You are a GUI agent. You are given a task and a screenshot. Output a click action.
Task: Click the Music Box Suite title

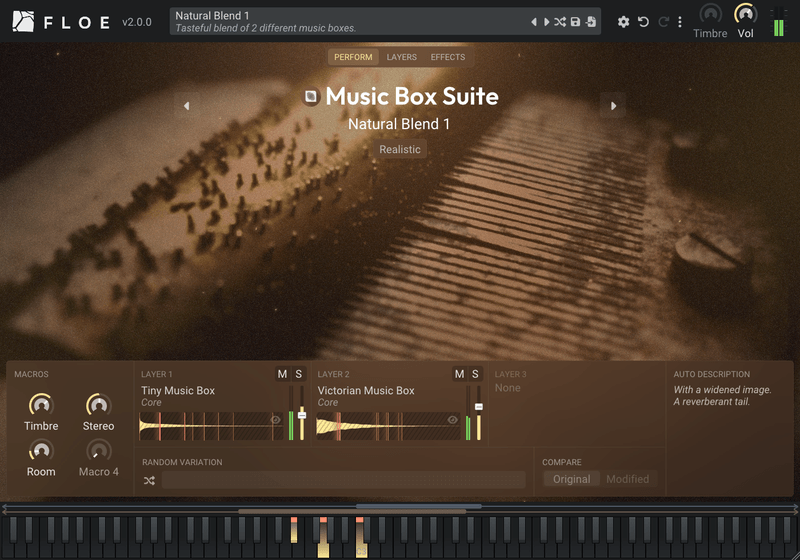412,96
